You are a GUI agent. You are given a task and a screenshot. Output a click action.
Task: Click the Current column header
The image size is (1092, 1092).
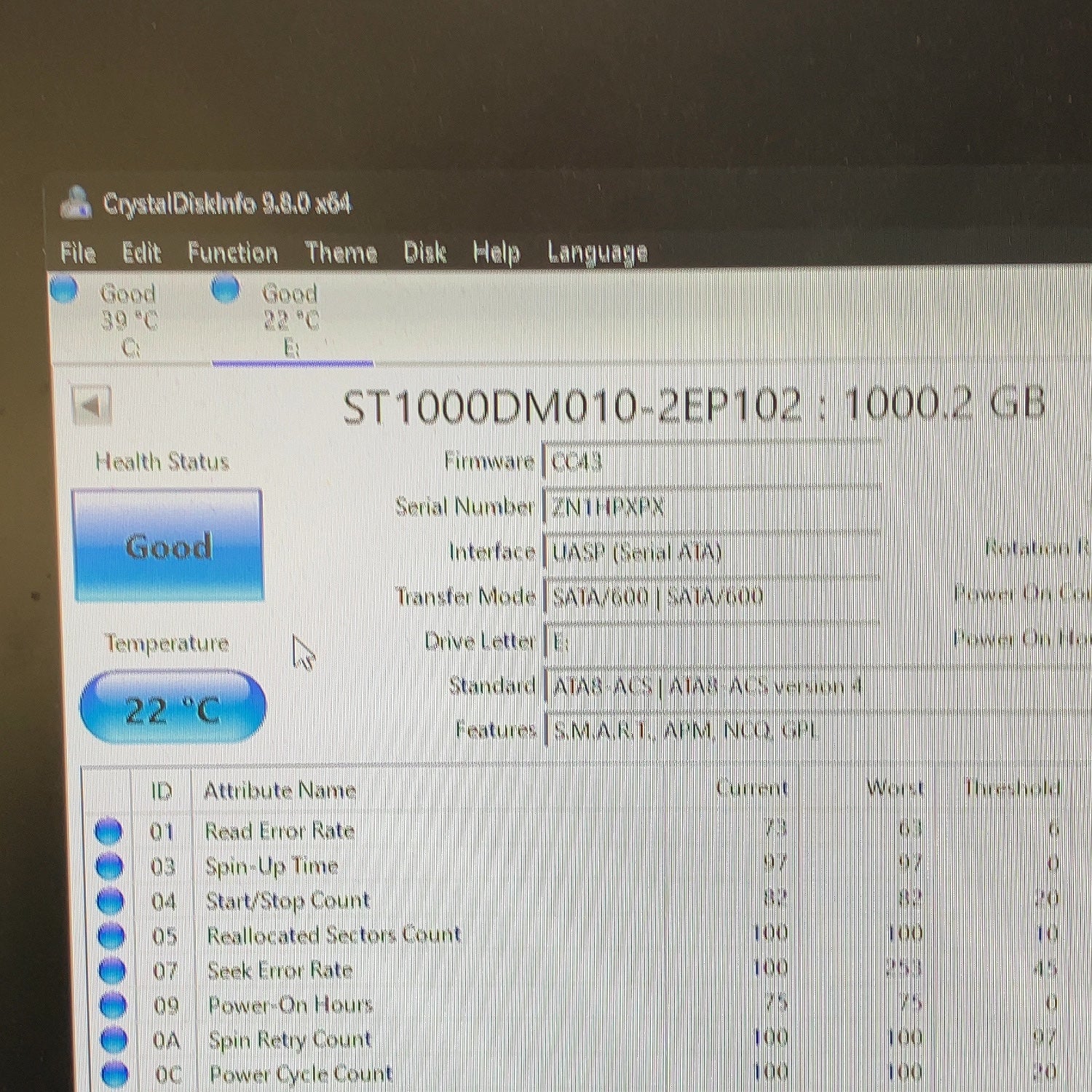tap(752, 788)
